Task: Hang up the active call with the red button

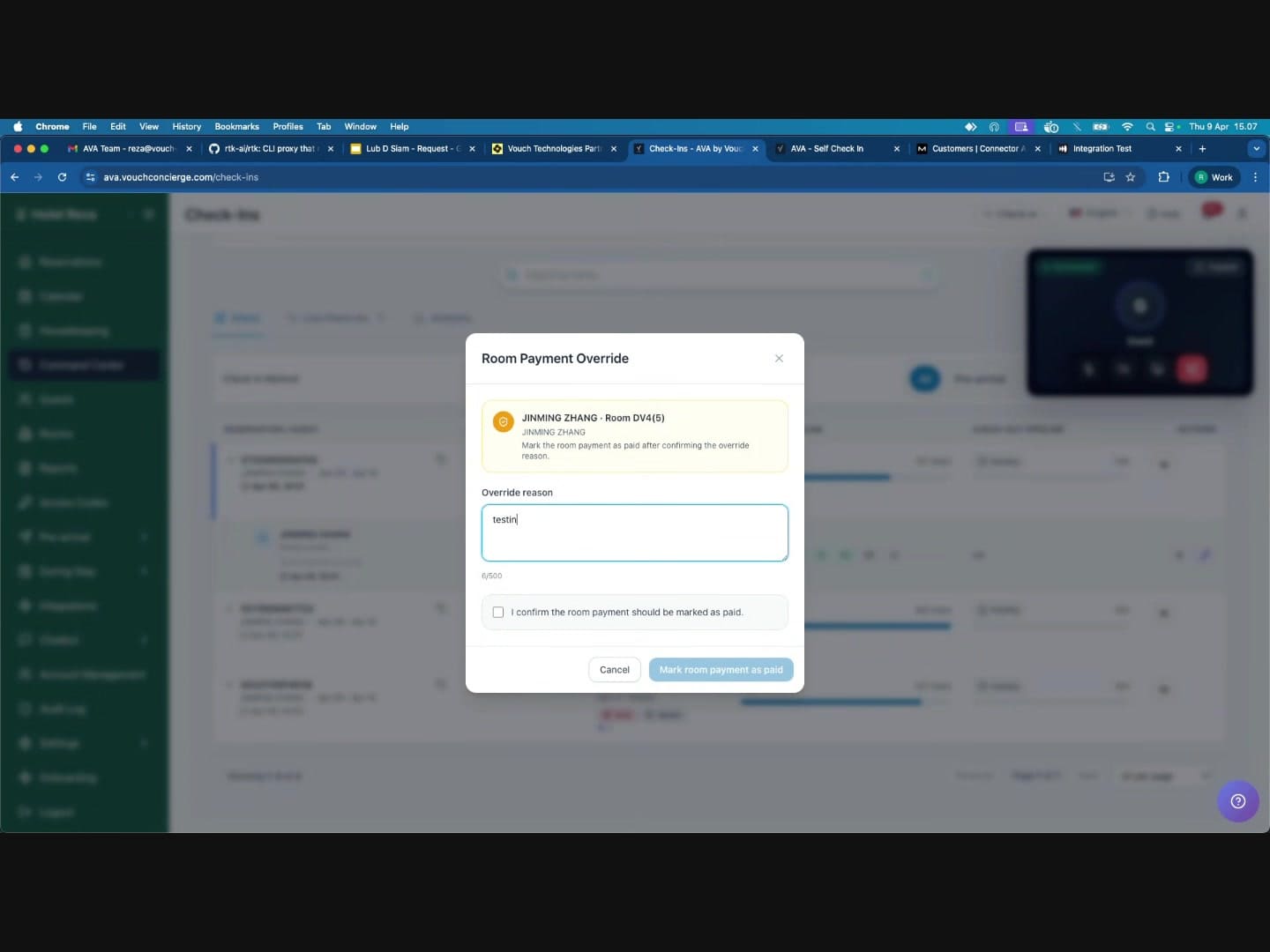Action: 1193,369
